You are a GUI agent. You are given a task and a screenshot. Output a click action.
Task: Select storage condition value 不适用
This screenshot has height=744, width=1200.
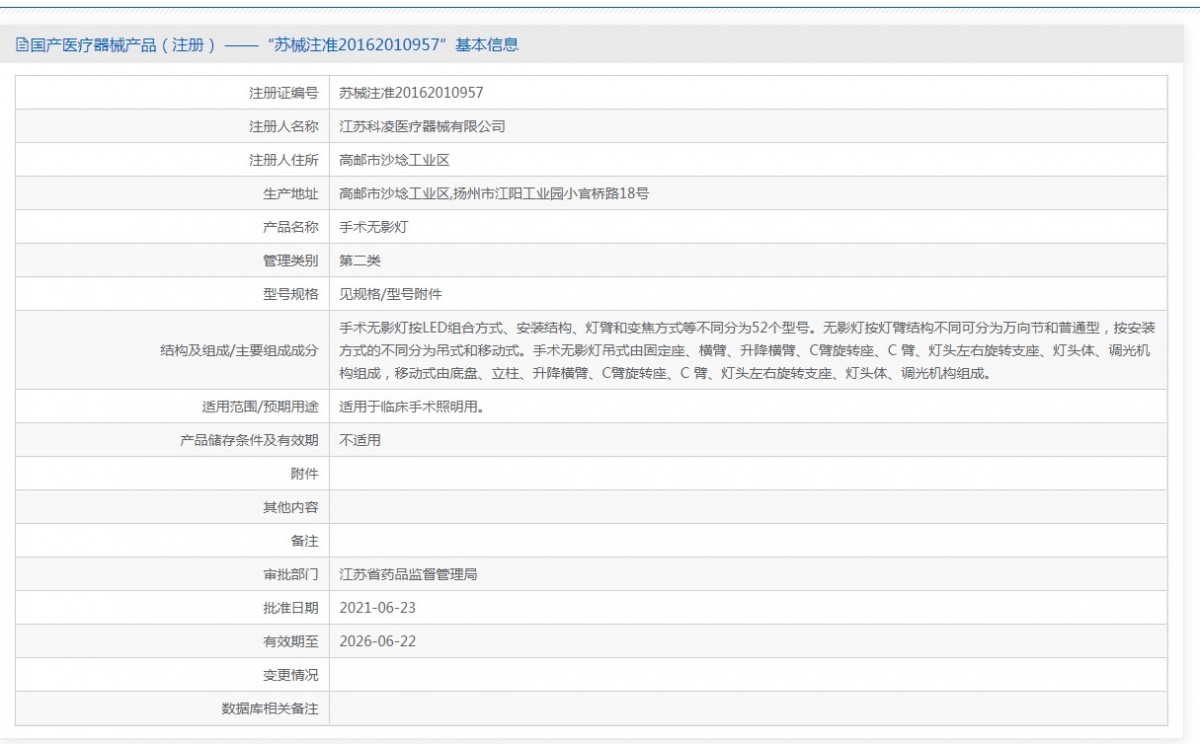pos(360,440)
